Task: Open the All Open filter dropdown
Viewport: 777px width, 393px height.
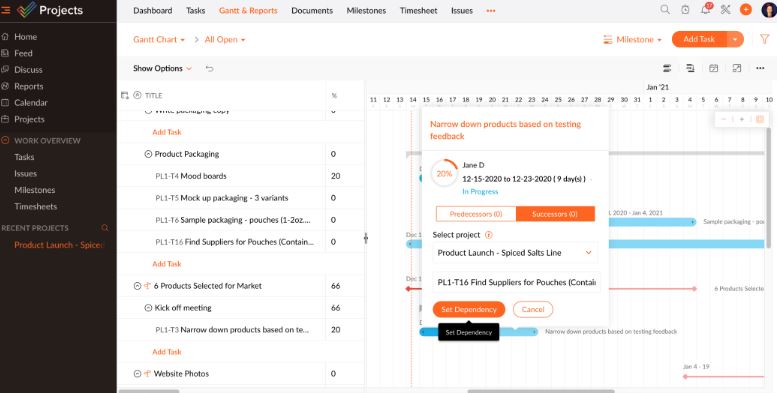Action: coord(225,40)
